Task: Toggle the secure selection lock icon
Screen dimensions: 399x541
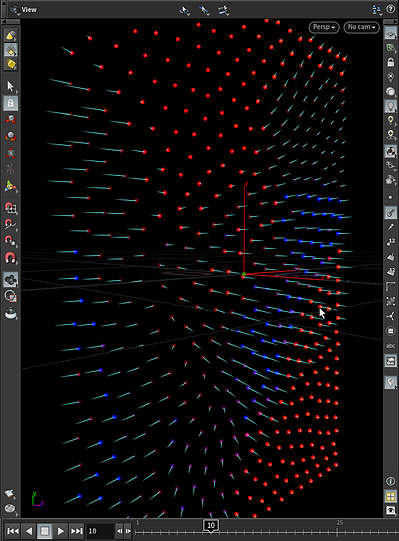Action: 10,103
